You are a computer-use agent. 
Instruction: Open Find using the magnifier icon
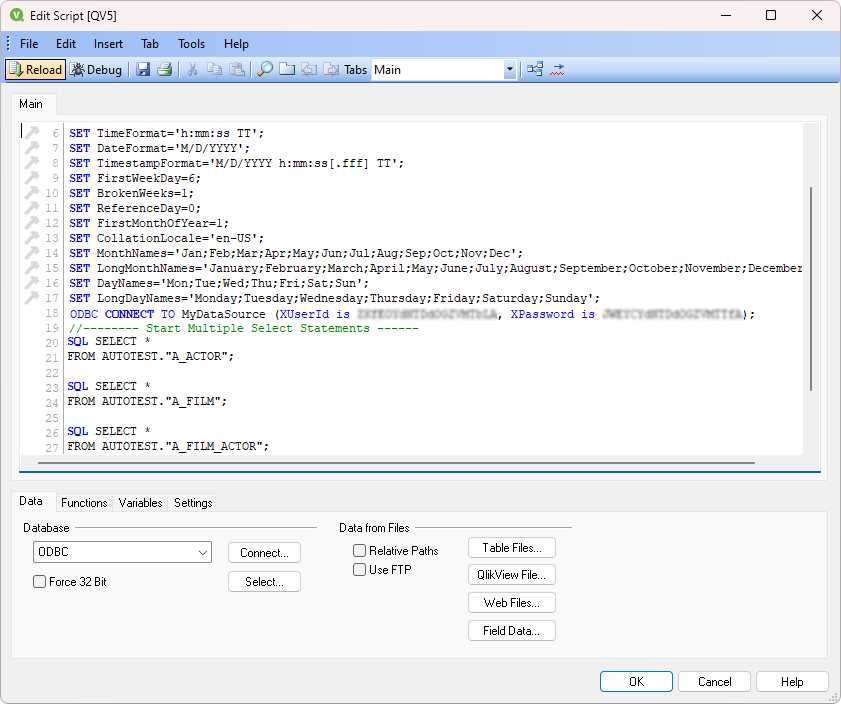(x=265, y=69)
